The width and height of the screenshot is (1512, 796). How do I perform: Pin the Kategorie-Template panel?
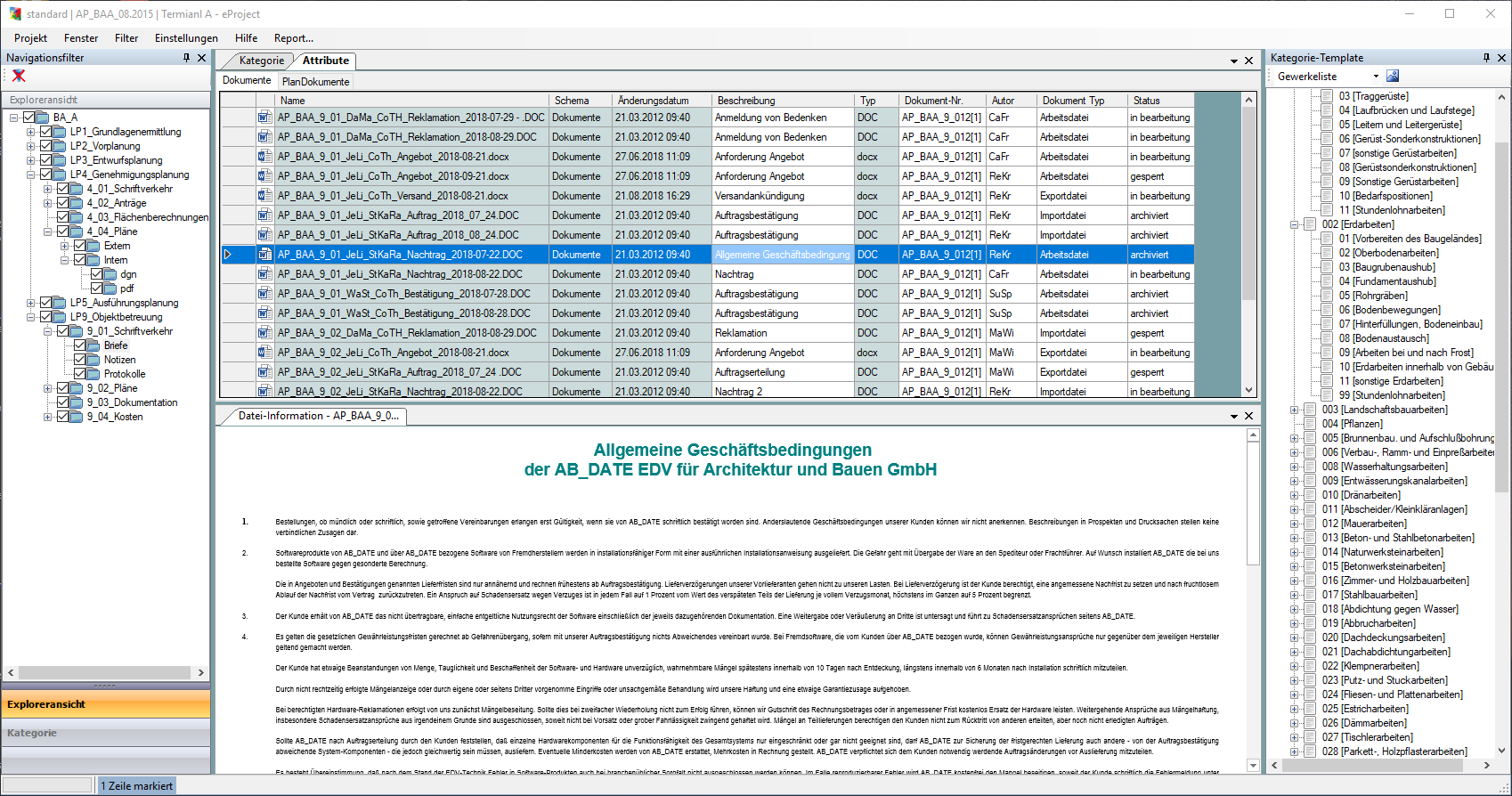[1486, 57]
